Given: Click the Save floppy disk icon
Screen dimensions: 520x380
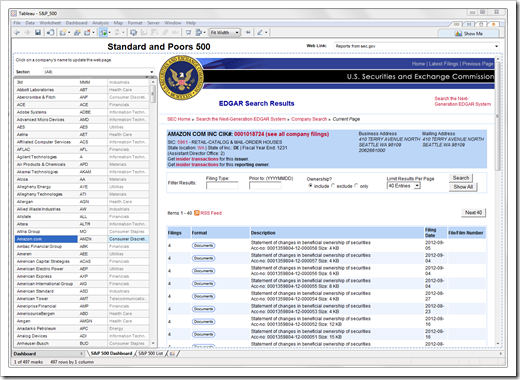Looking at the screenshot, I should (38, 32).
